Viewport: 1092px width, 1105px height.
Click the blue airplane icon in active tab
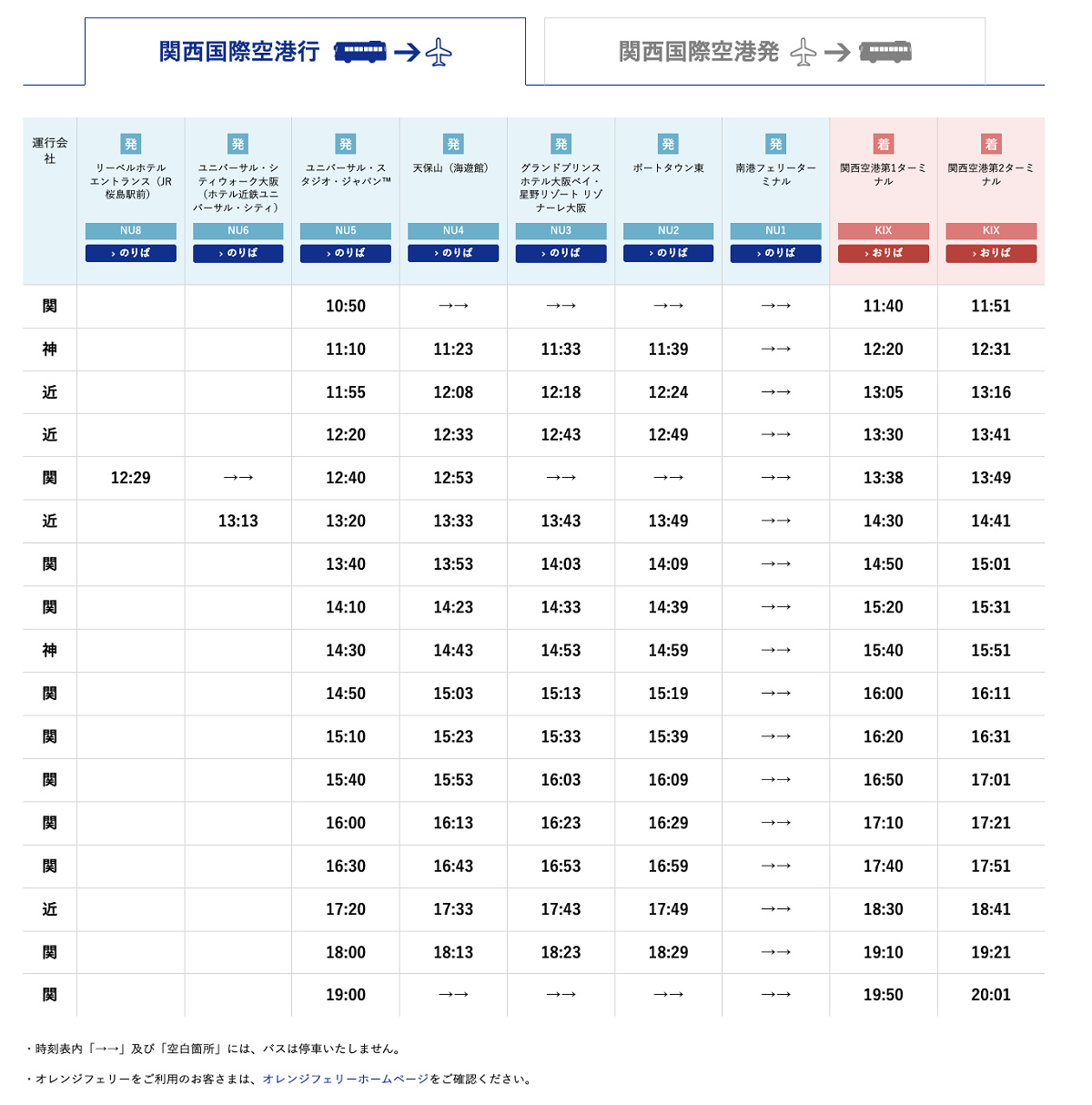(439, 52)
